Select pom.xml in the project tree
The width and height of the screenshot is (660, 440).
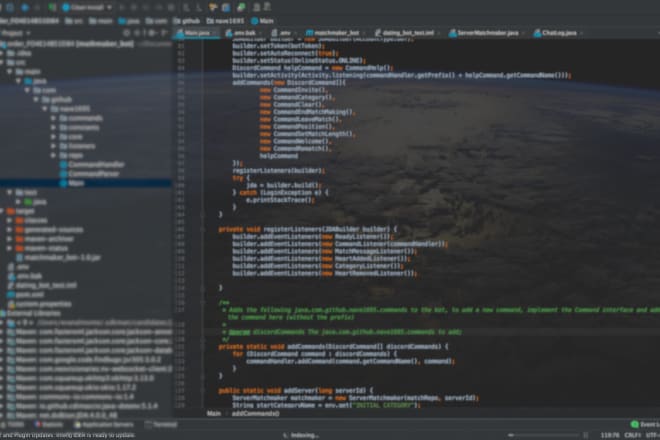click(x=26, y=294)
